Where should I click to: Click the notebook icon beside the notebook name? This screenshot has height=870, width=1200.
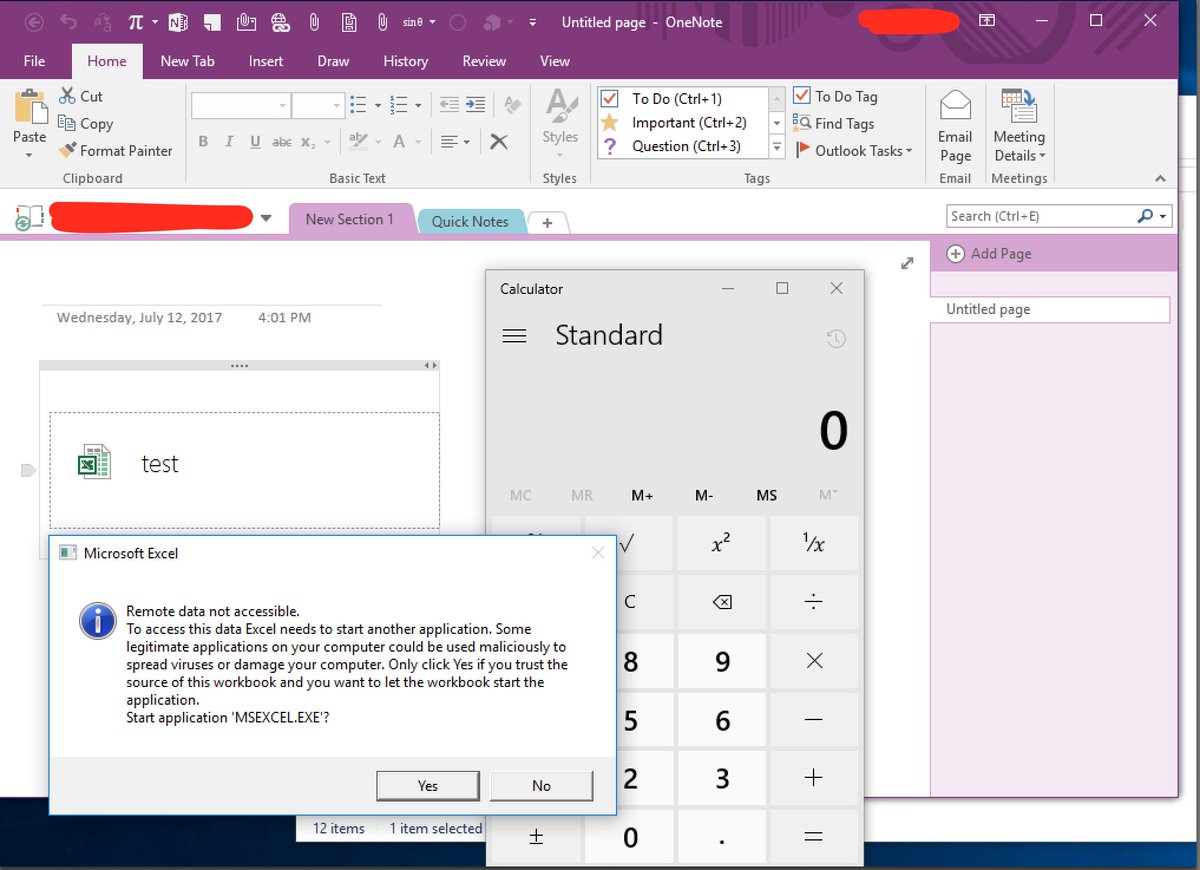[x=29, y=217]
